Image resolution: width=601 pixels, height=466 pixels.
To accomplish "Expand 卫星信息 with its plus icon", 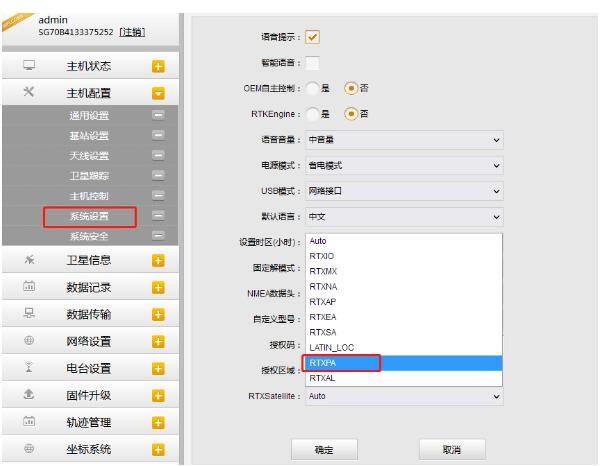I will [x=158, y=261].
